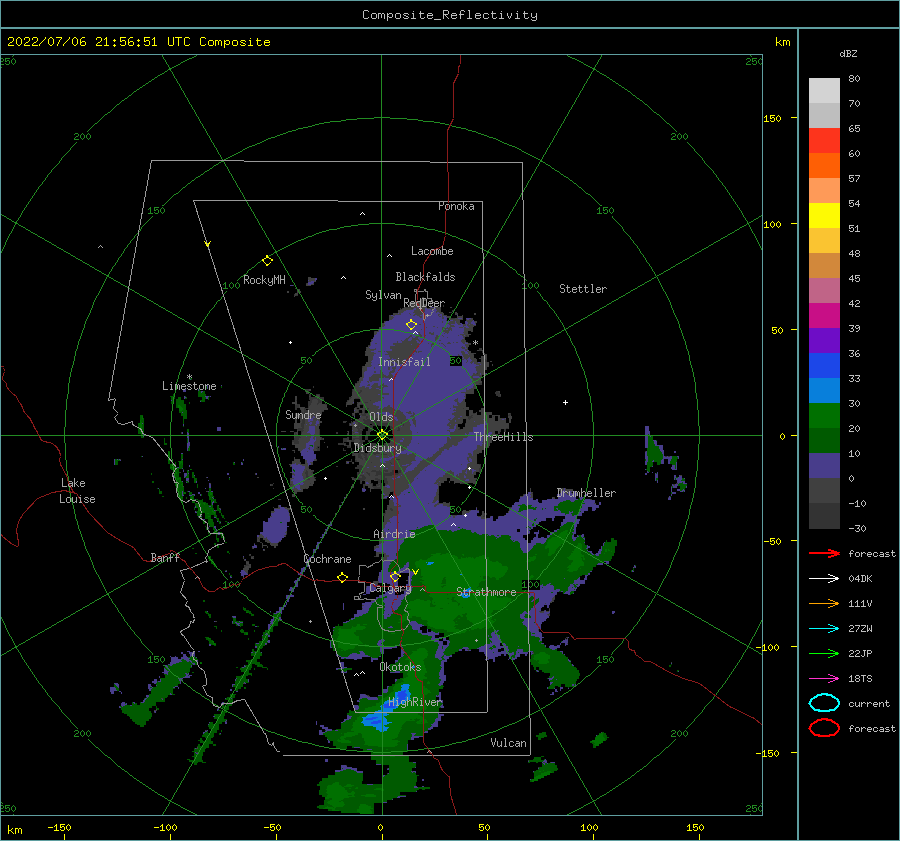This screenshot has width=900, height=841.
Task: Click the Lake Louise label
Action: coord(77,491)
